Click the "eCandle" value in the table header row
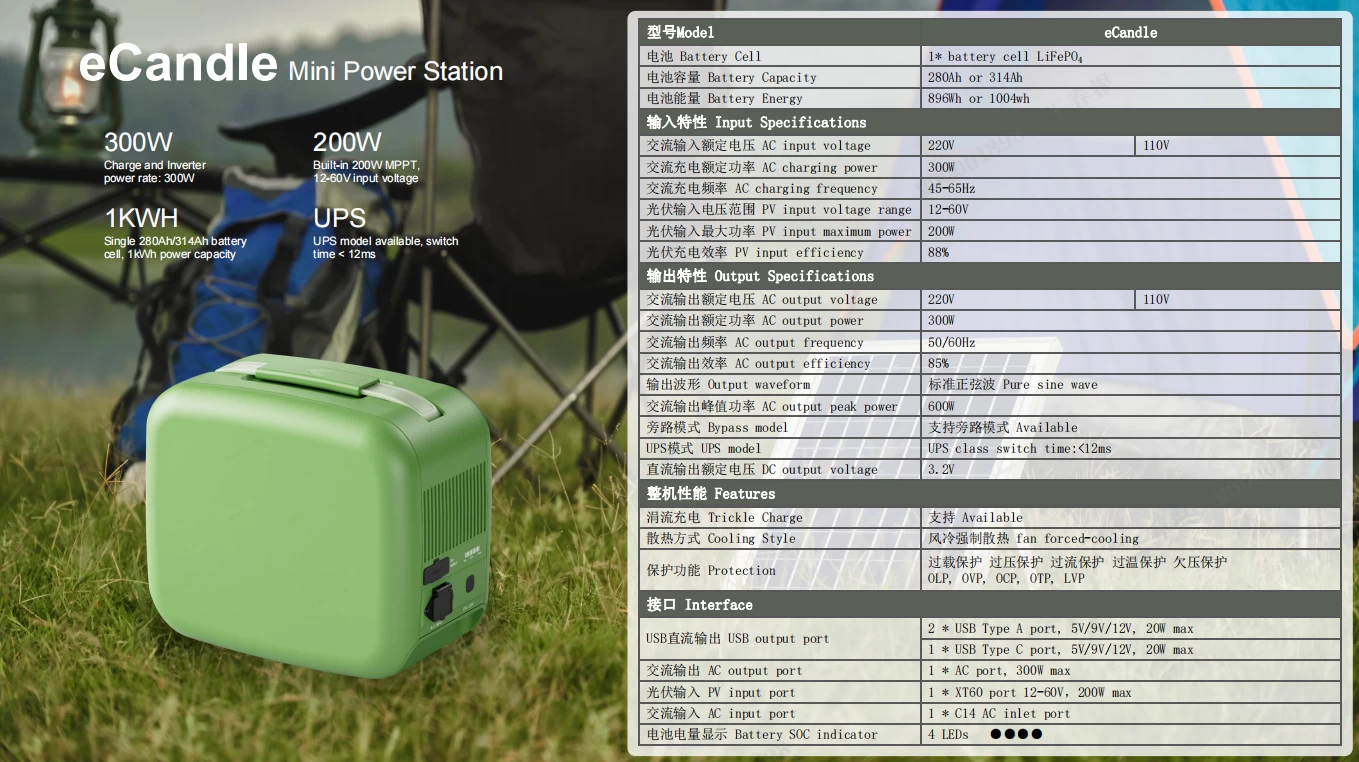This screenshot has width=1359, height=762. pyautogui.click(x=1130, y=32)
